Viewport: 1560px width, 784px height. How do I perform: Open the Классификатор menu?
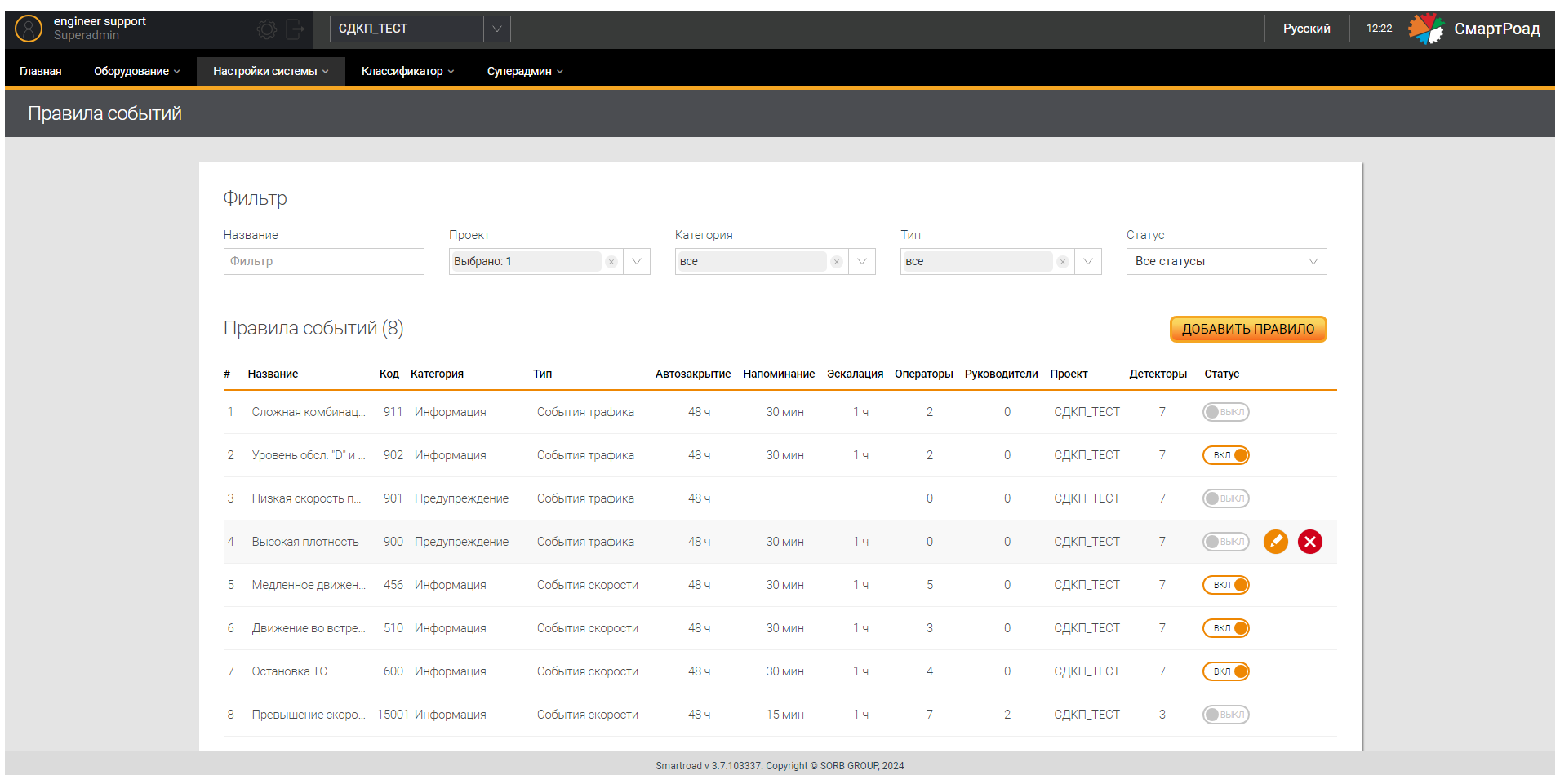coord(407,71)
